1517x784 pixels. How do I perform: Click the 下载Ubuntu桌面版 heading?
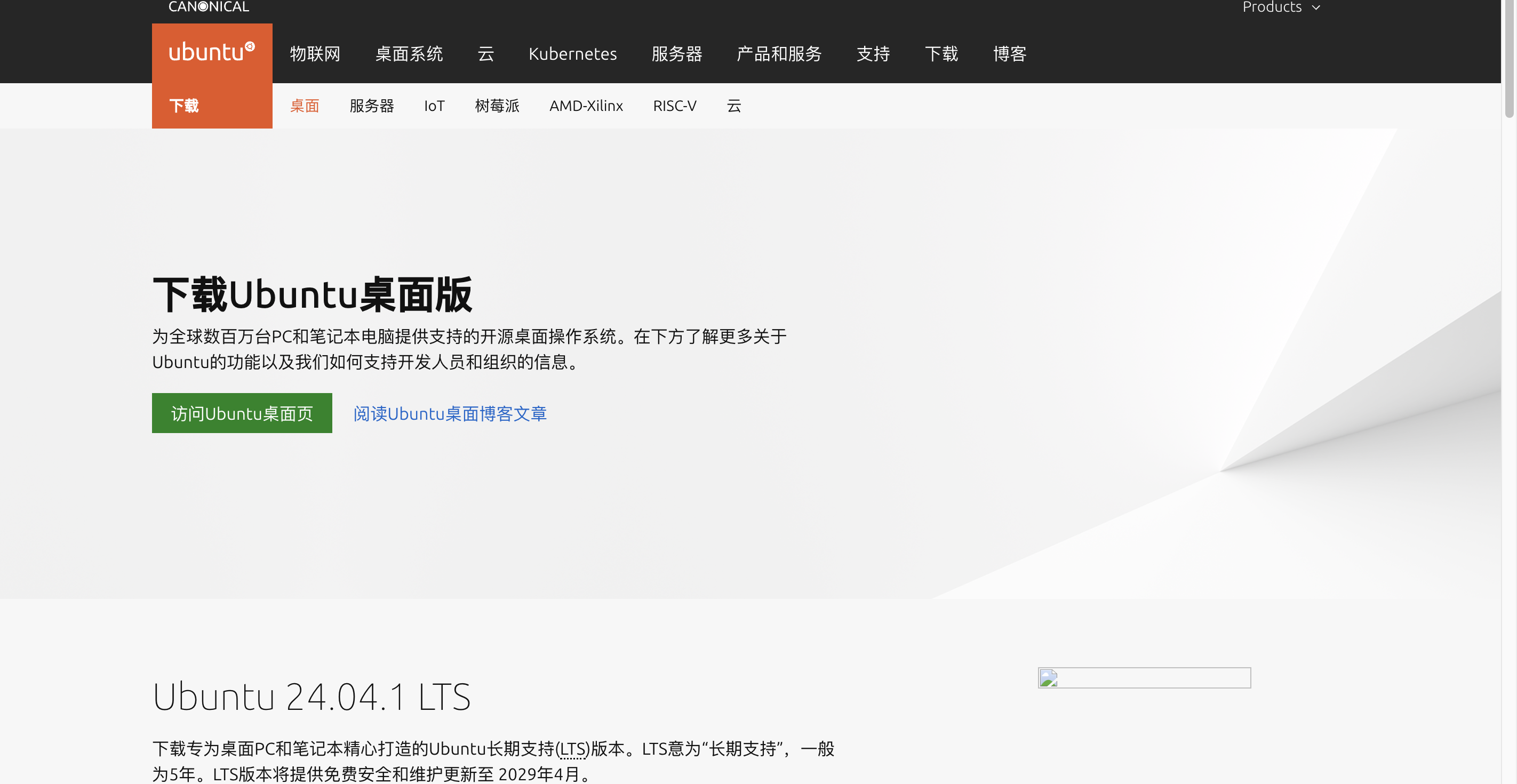pos(312,294)
